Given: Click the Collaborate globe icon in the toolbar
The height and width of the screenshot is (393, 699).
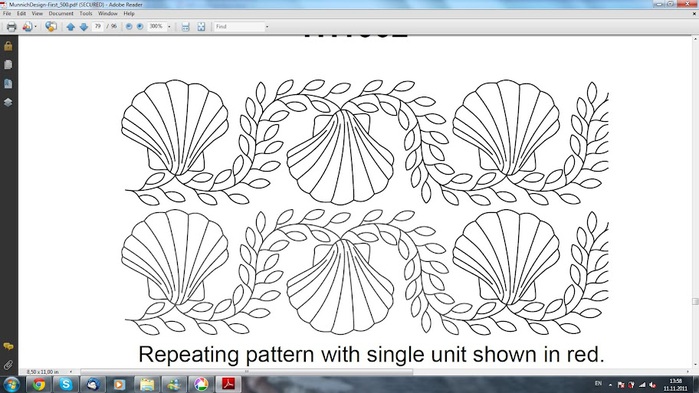Looking at the screenshot, I should point(51,27).
